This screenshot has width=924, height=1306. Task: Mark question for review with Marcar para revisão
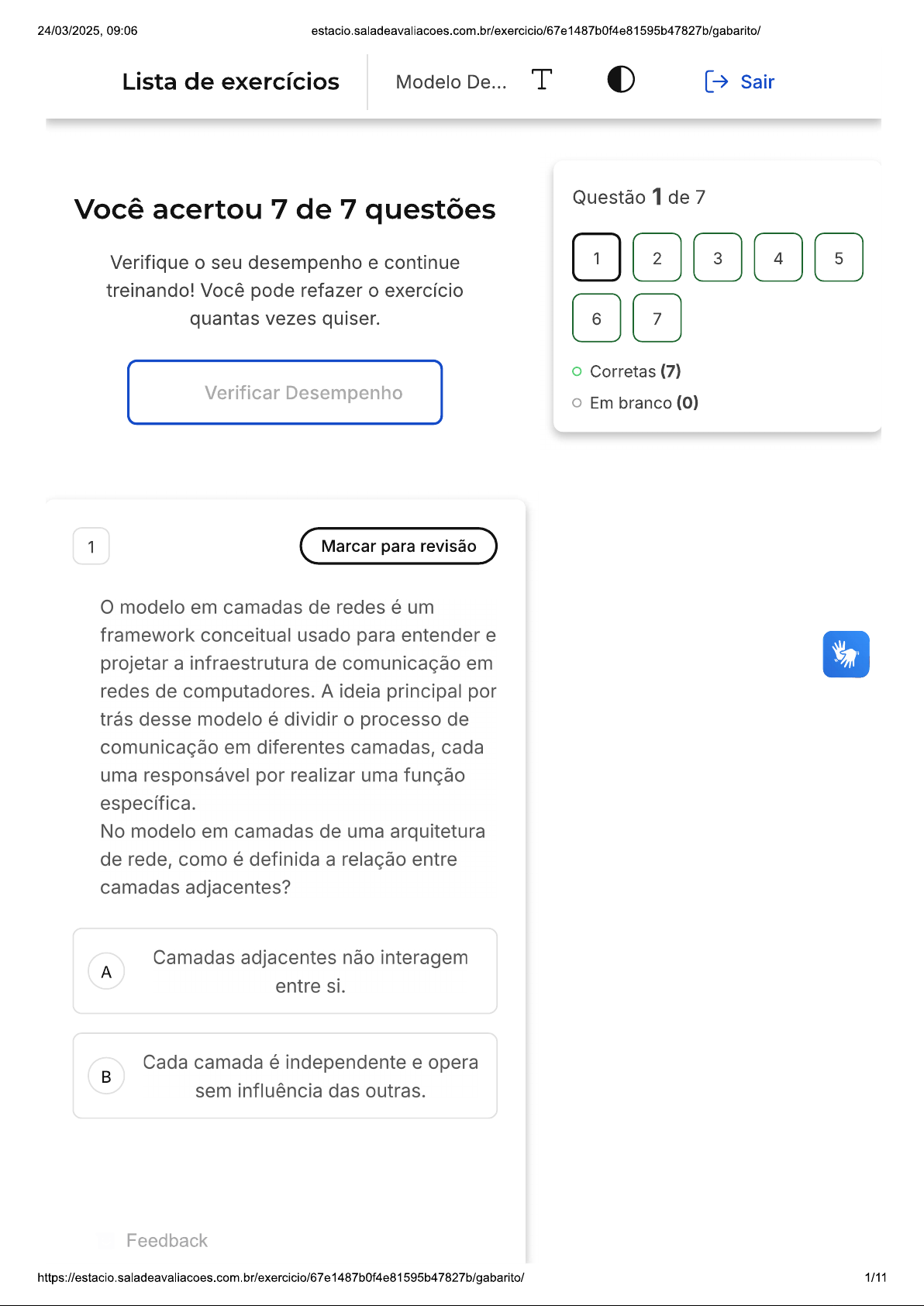tap(398, 546)
